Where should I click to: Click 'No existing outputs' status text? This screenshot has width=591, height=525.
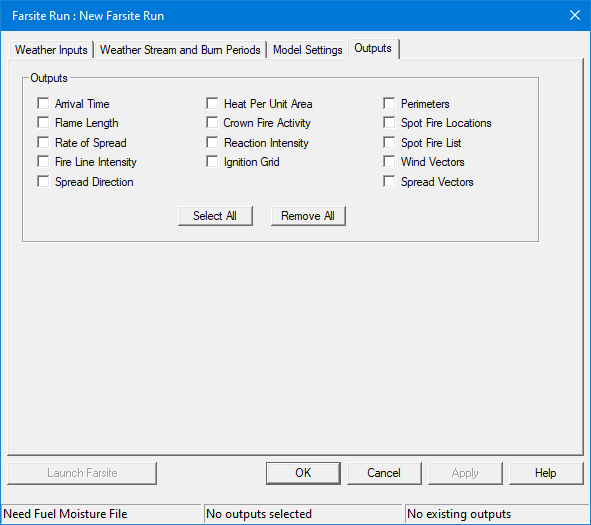click(x=459, y=514)
